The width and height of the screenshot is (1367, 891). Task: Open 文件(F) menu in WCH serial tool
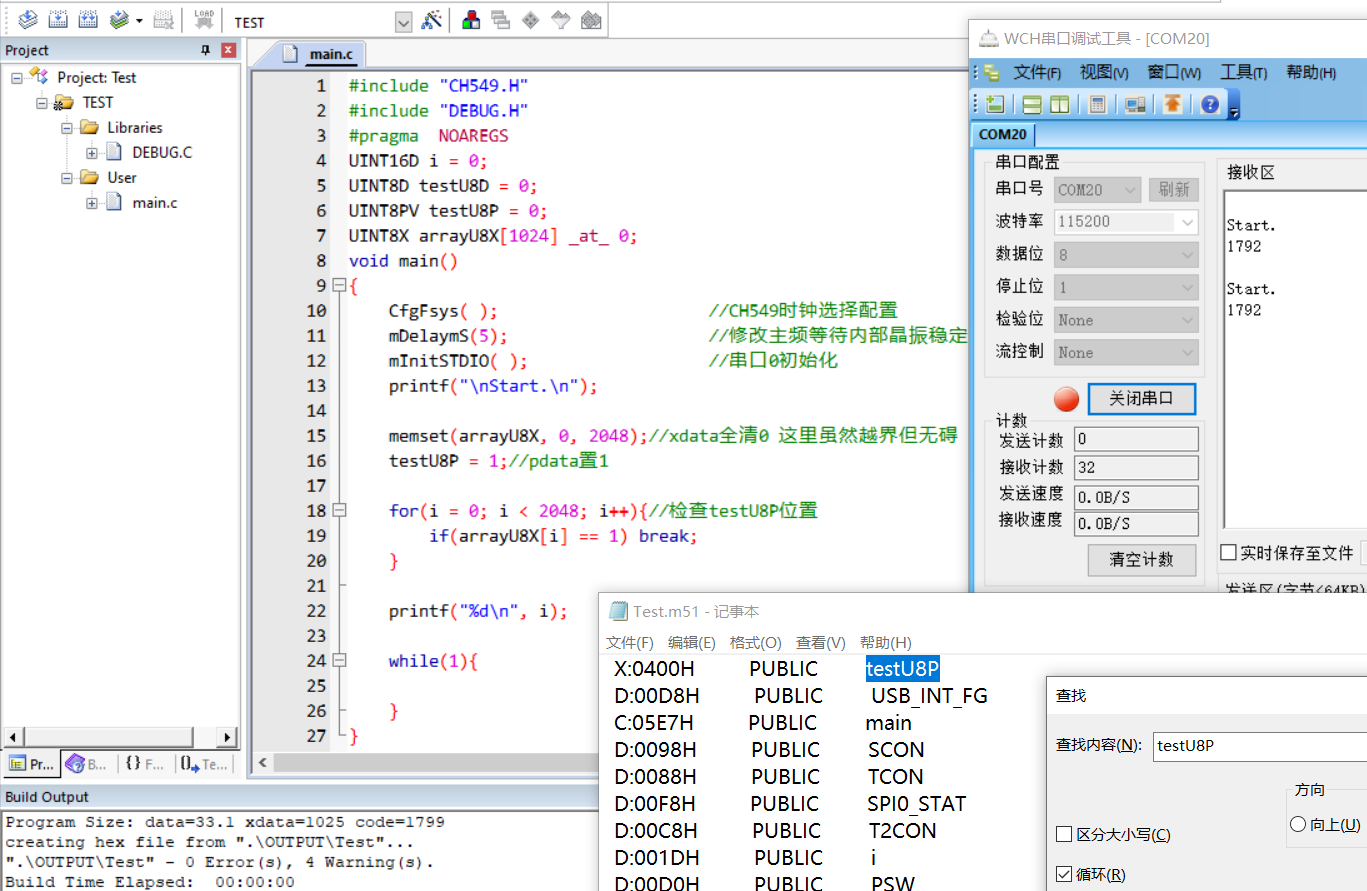click(x=1037, y=72)
